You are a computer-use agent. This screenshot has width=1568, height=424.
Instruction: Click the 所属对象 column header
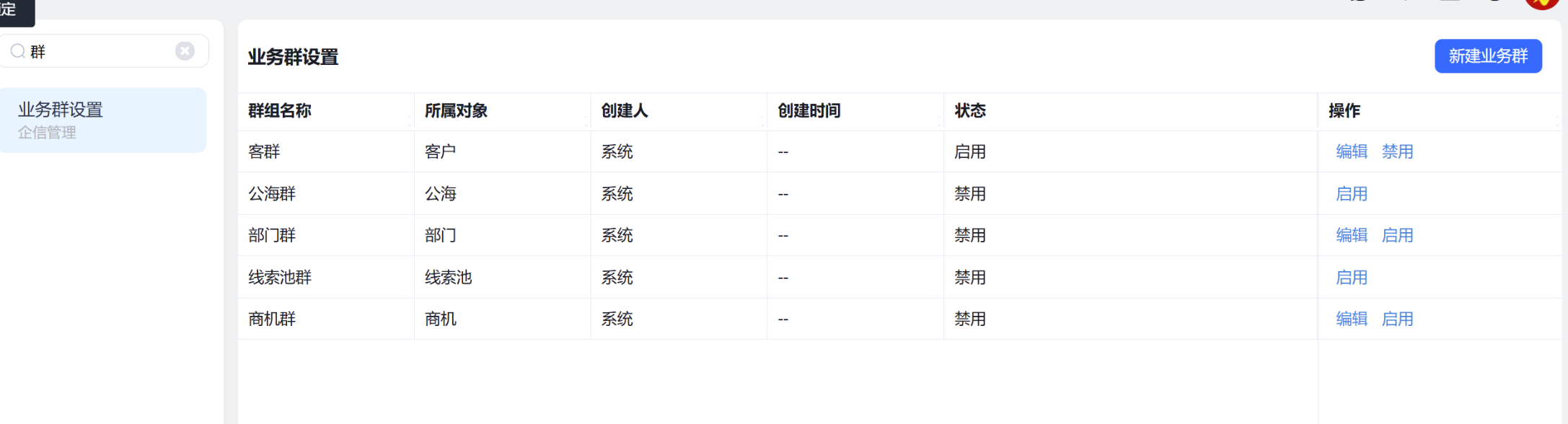pos(456,110)
